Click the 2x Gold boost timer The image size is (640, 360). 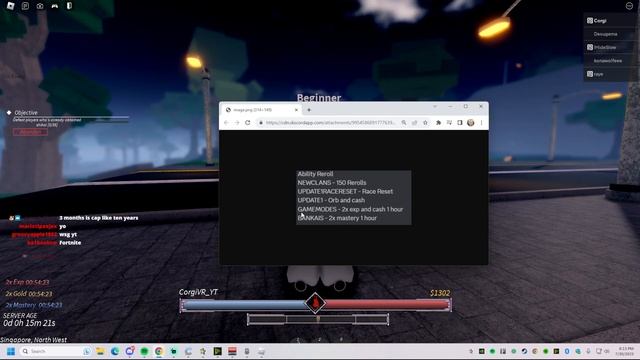click(x=29, y=293)
